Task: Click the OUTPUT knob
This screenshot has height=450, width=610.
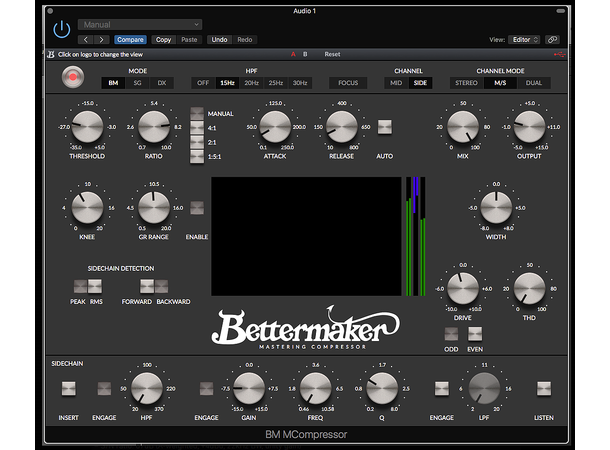Action: tap(529, 127)
